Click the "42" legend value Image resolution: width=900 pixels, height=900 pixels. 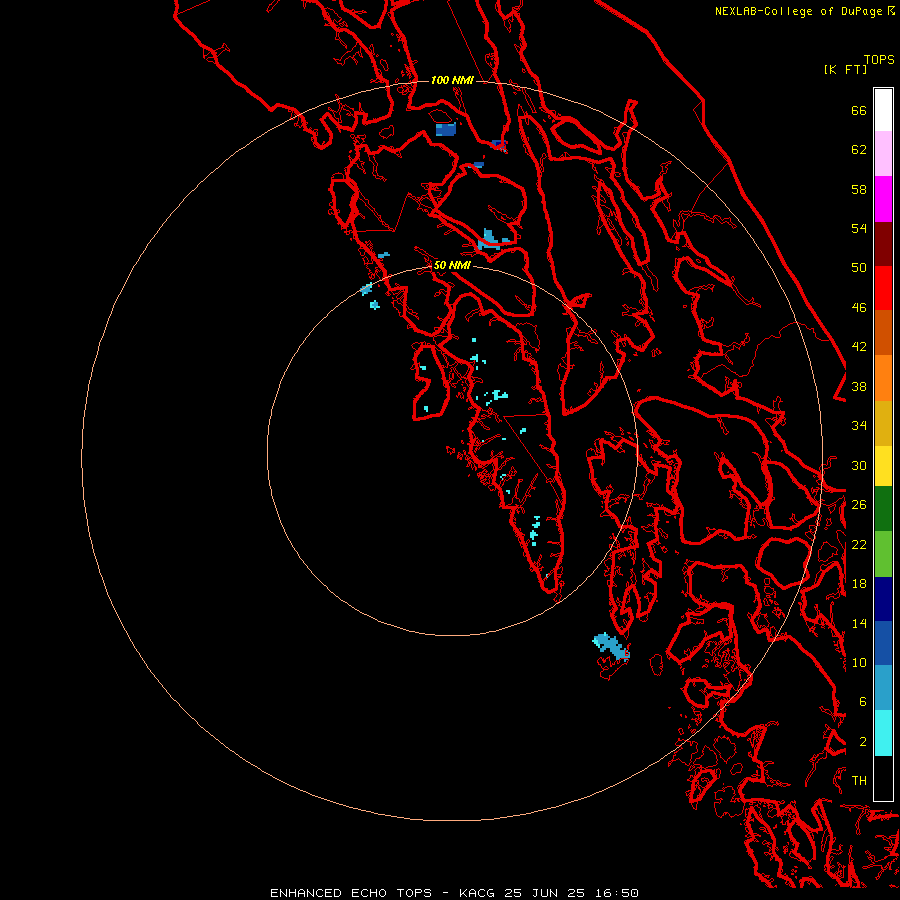[x=859, y=347]
